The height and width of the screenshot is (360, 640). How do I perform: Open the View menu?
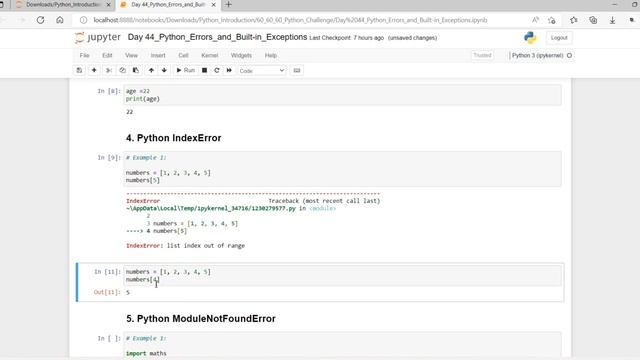coord(131,55)
